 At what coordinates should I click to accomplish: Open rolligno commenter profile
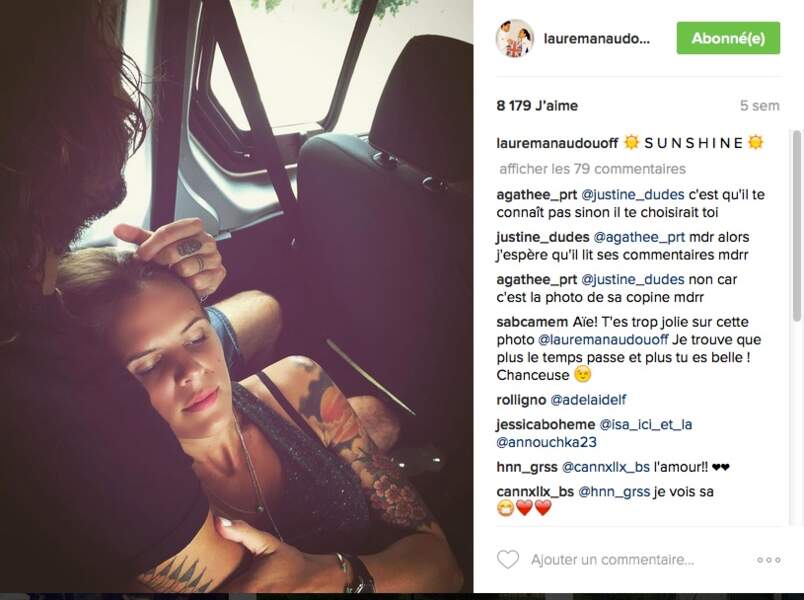pyautogui.click(x=521, y=399)
